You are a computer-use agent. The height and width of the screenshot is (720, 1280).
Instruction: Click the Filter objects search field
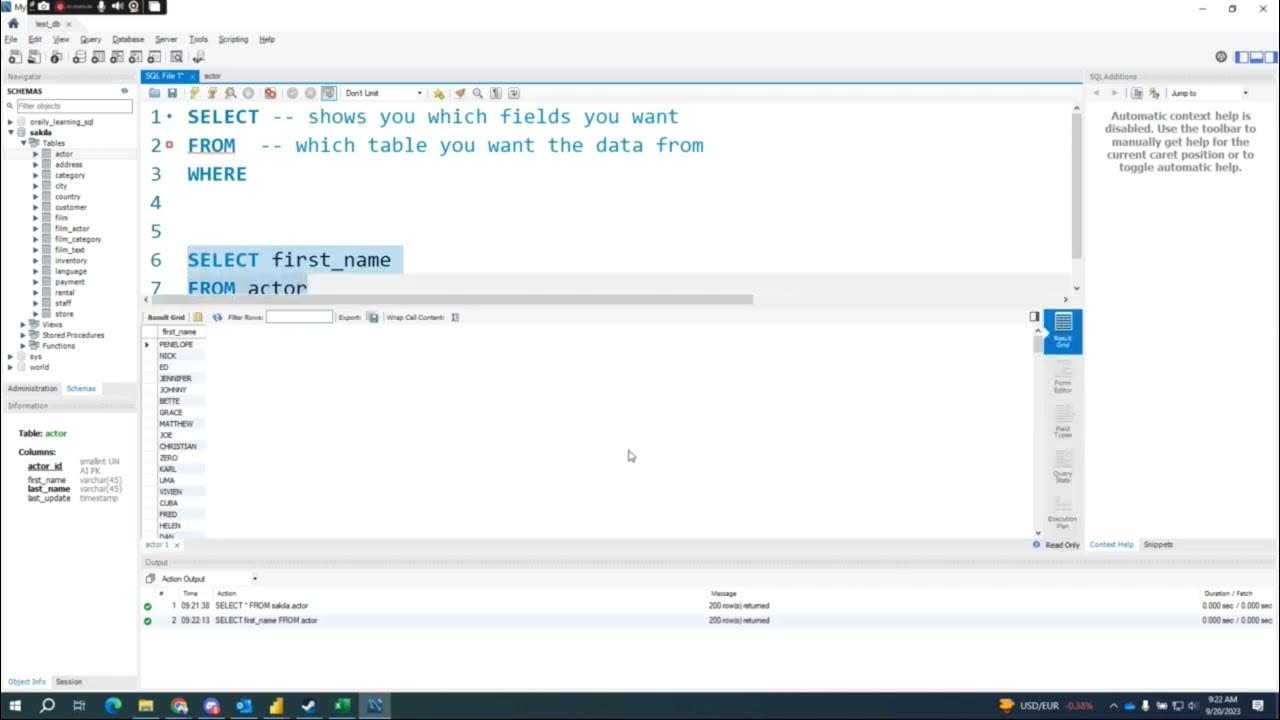73,106
